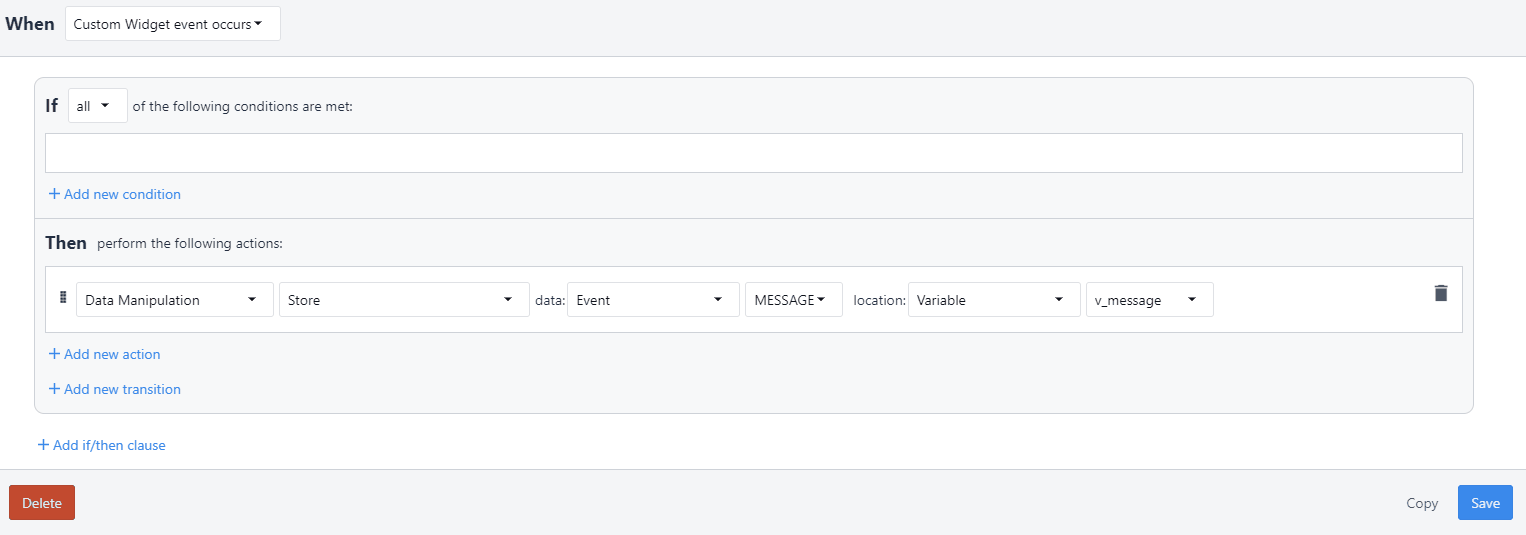1526x535 pixels.
Task: Expand the MESSAGE field dropdown
Action: 793,300
